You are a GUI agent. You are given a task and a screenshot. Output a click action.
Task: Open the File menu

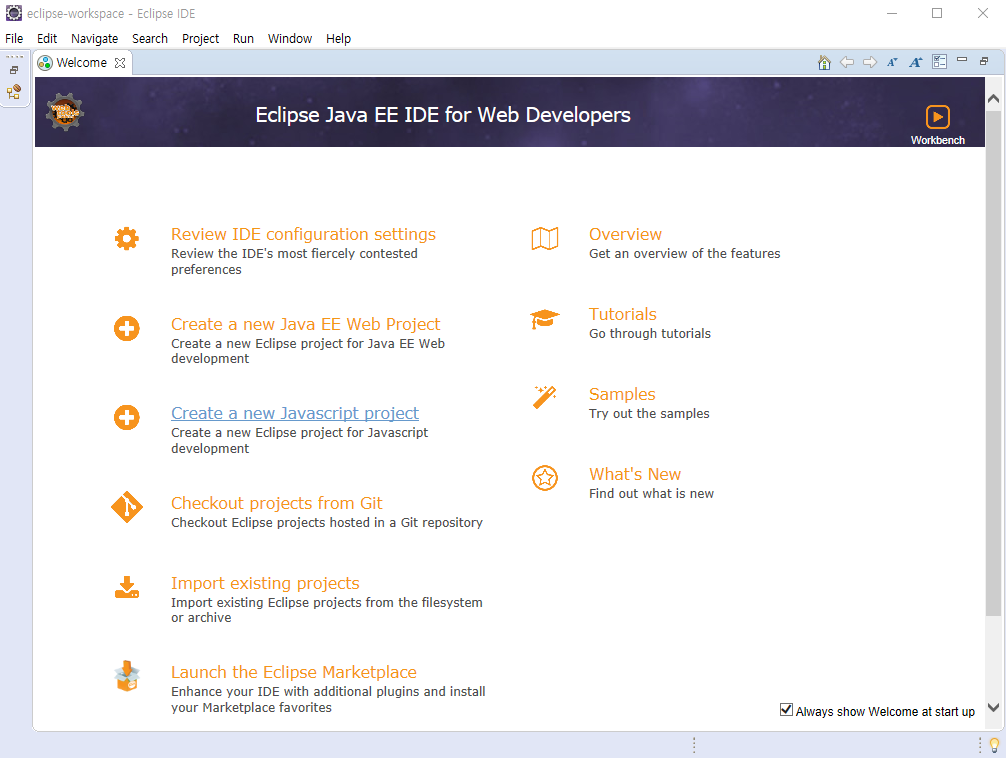[x=14, y=39]
